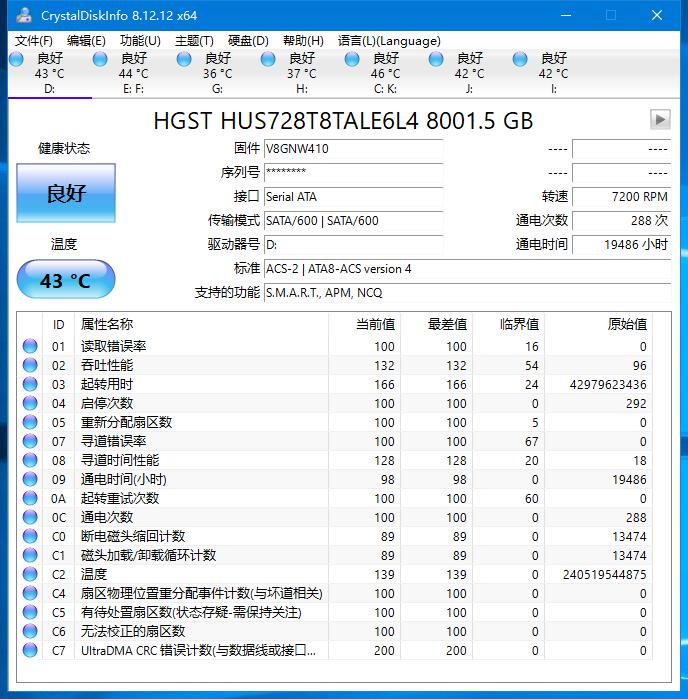Image resolution: width=688 pixels, height=699 pixels.
Task: Click the status icon for attribute C5
Action: (x=30, y=612)
